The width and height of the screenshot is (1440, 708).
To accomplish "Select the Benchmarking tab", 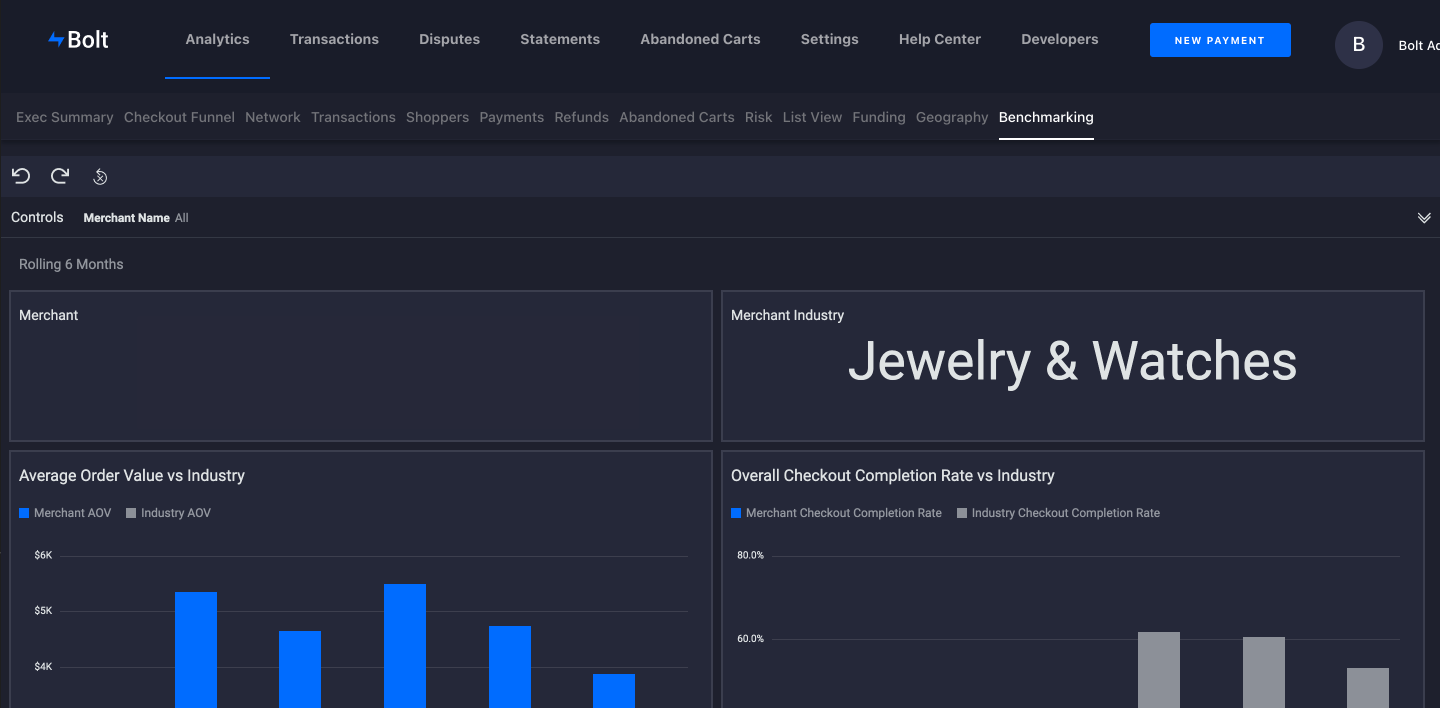I will (1046, 117).
